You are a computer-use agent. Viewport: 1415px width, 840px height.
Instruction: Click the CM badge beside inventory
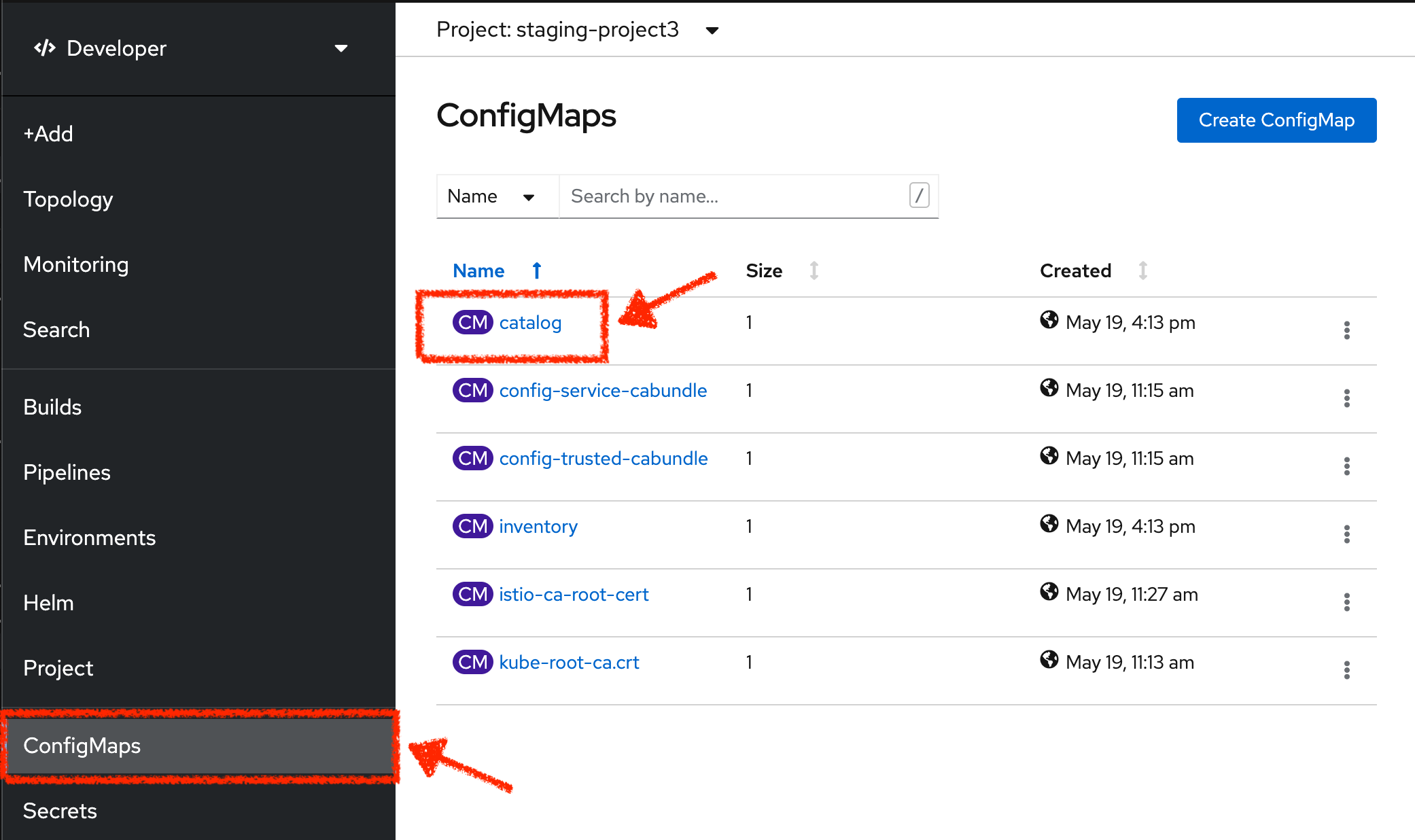(x=473, y=526)
